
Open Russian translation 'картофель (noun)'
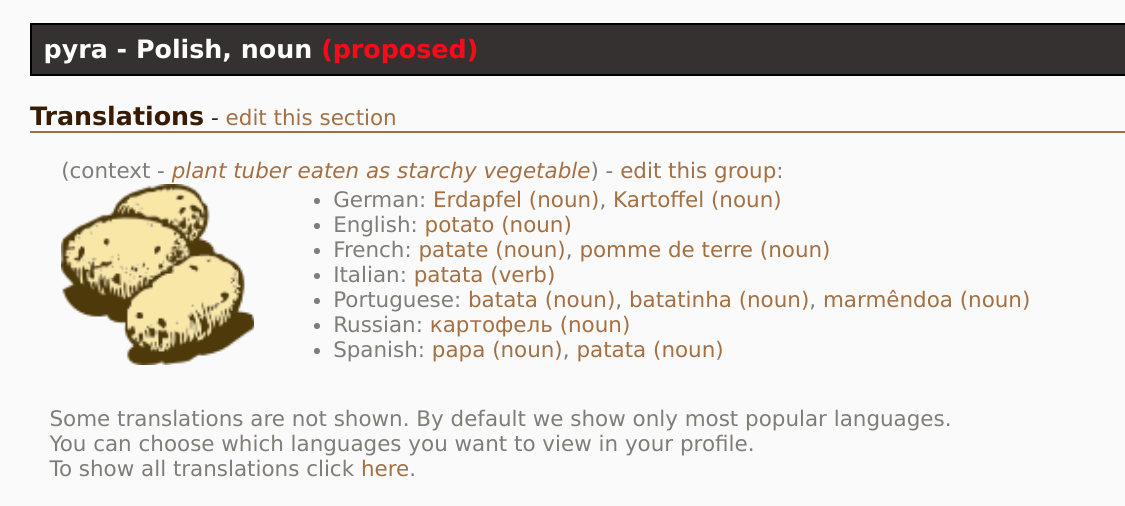(x=529, y=325)
